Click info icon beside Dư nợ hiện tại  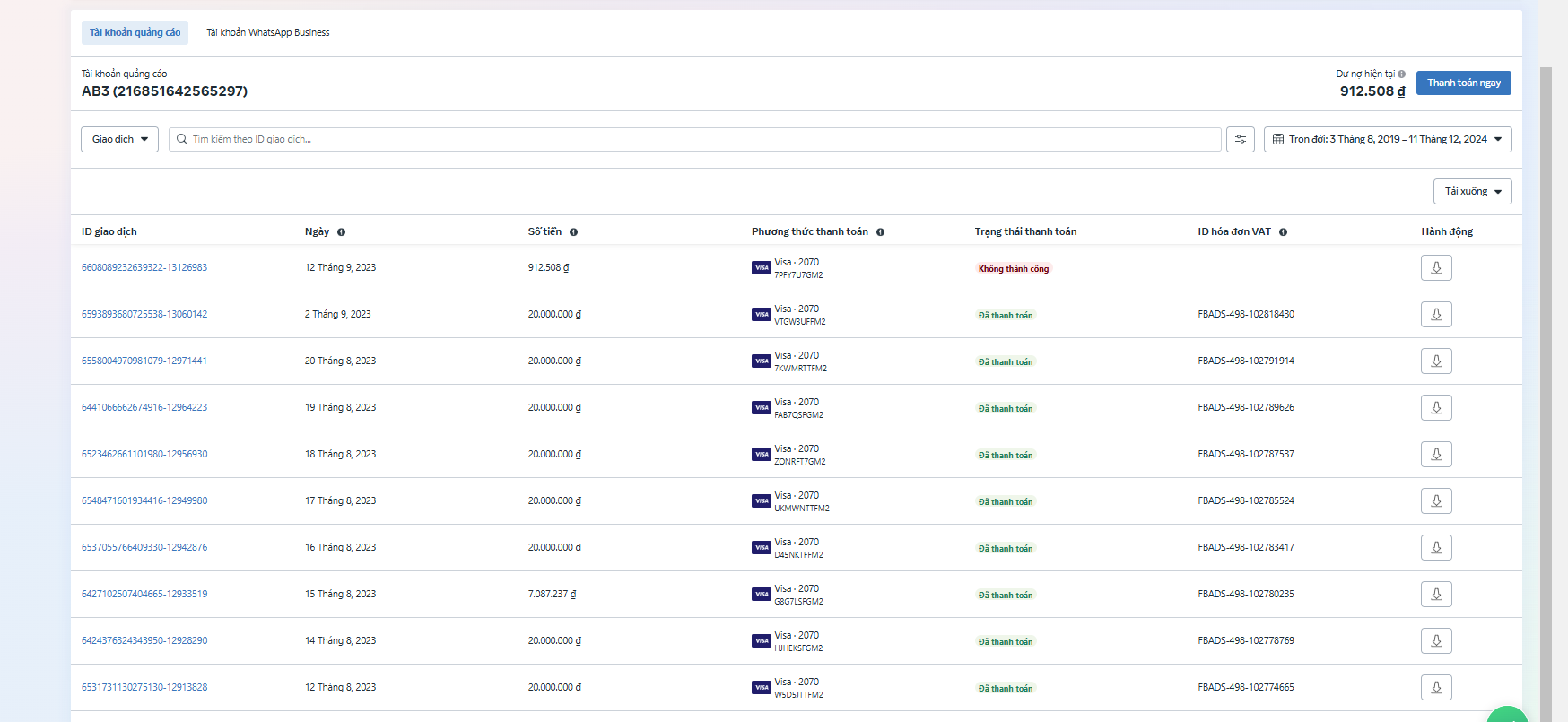[1401, 74]
